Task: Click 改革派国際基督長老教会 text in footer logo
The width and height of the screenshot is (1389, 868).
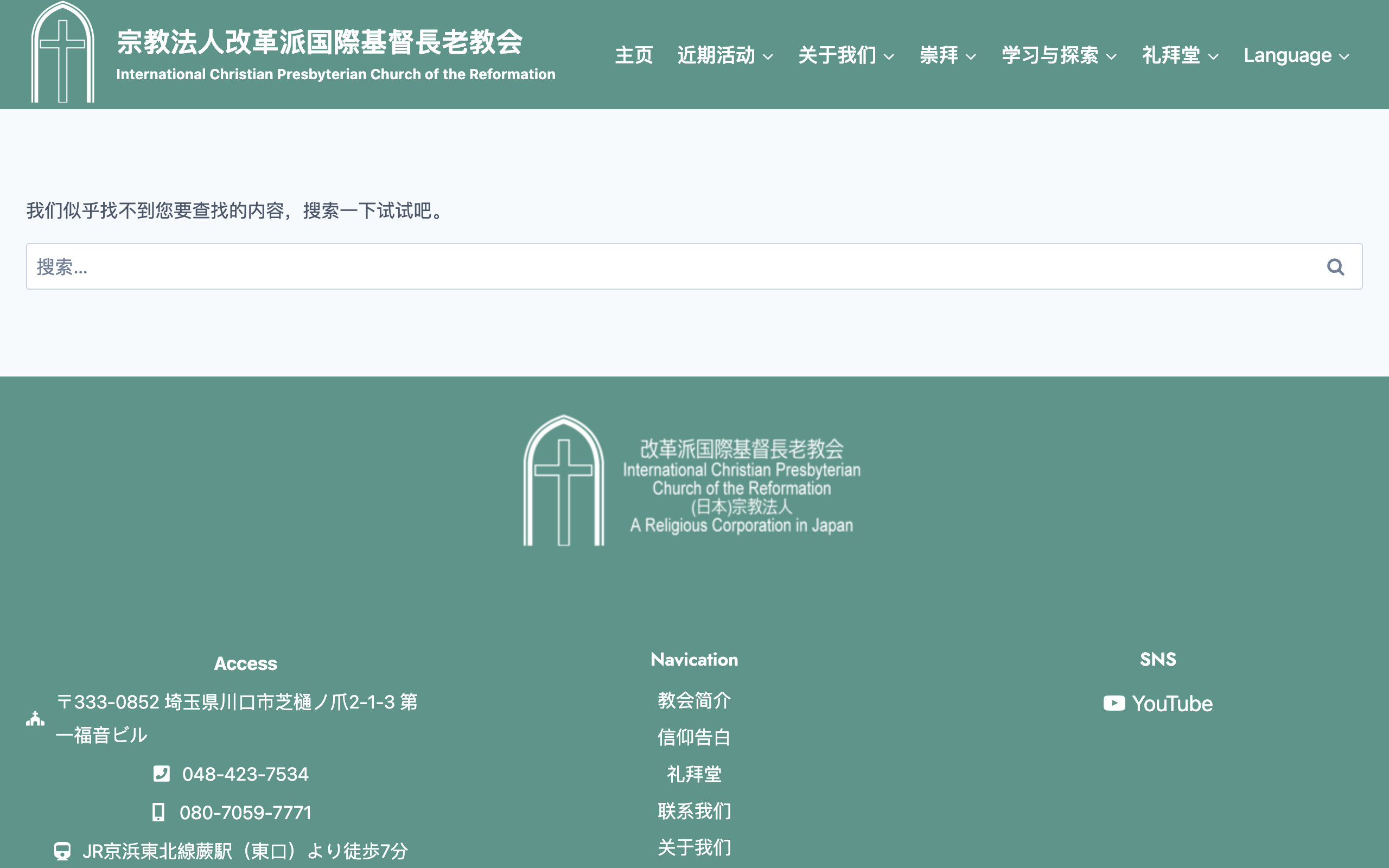Action: [742, 449]
